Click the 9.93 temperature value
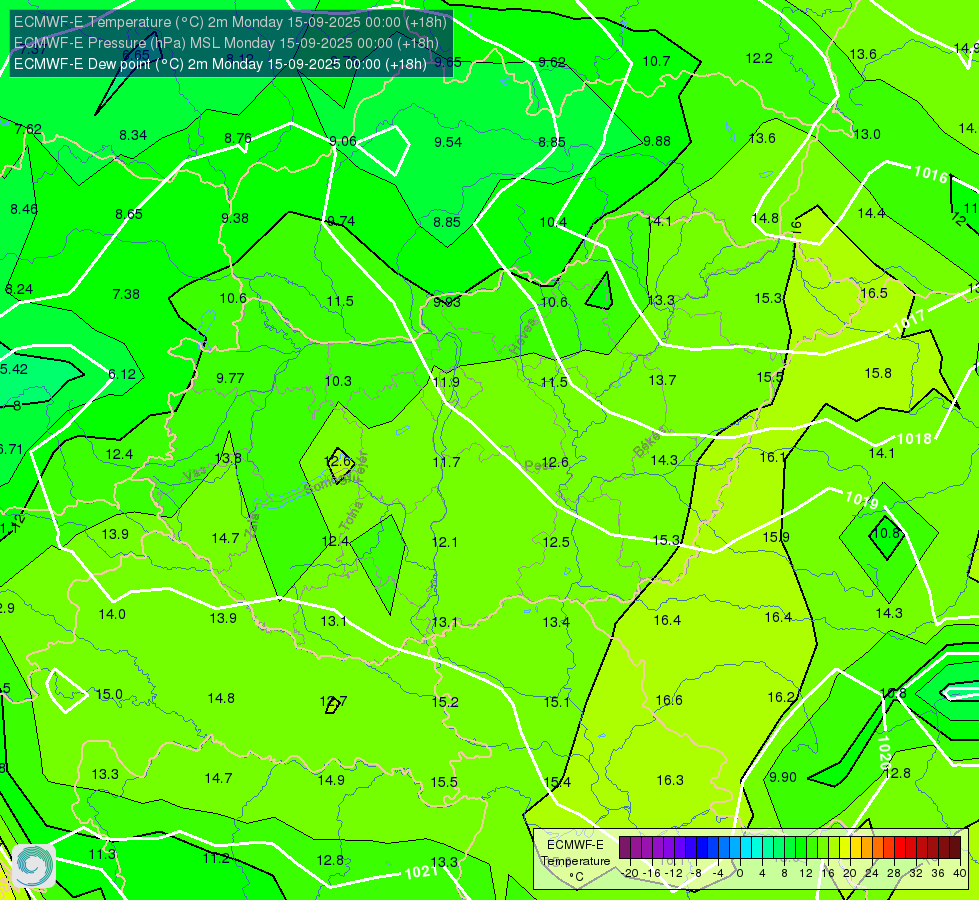Viewport: 979px width, 900px height. 447,302
